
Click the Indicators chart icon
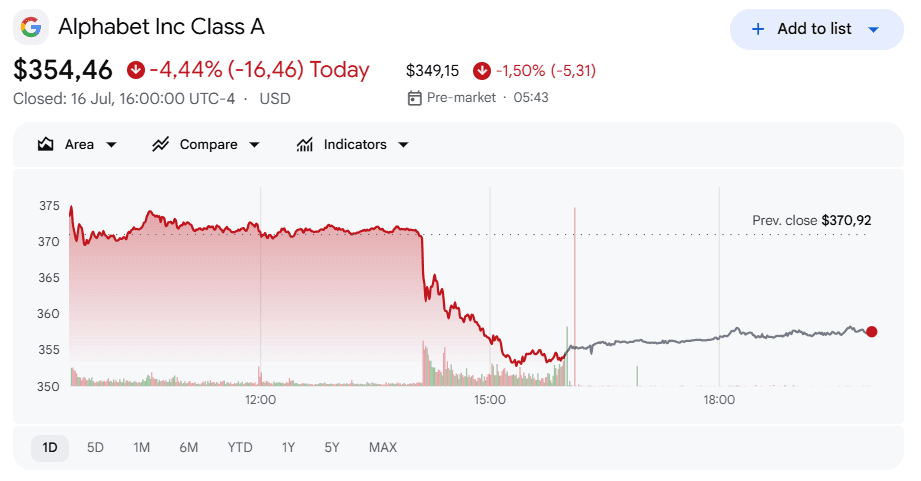304,144
